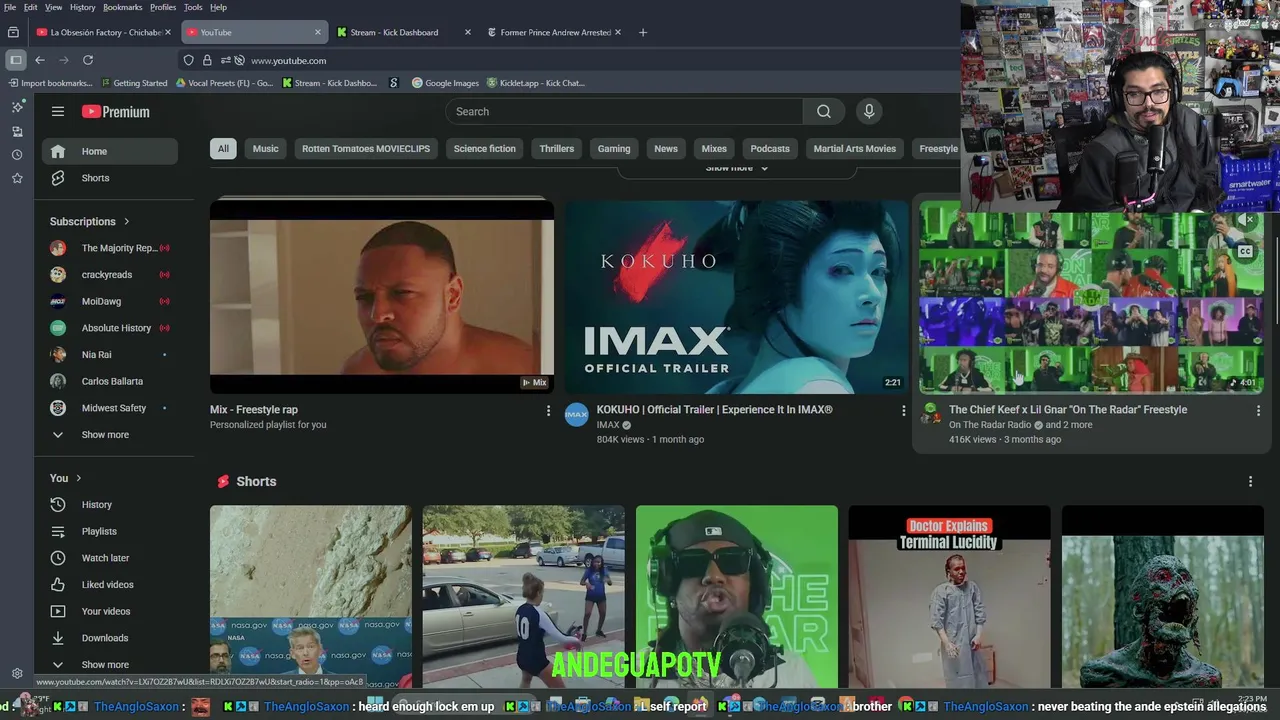
Task: Open the File menu
Action: point(10,7)
